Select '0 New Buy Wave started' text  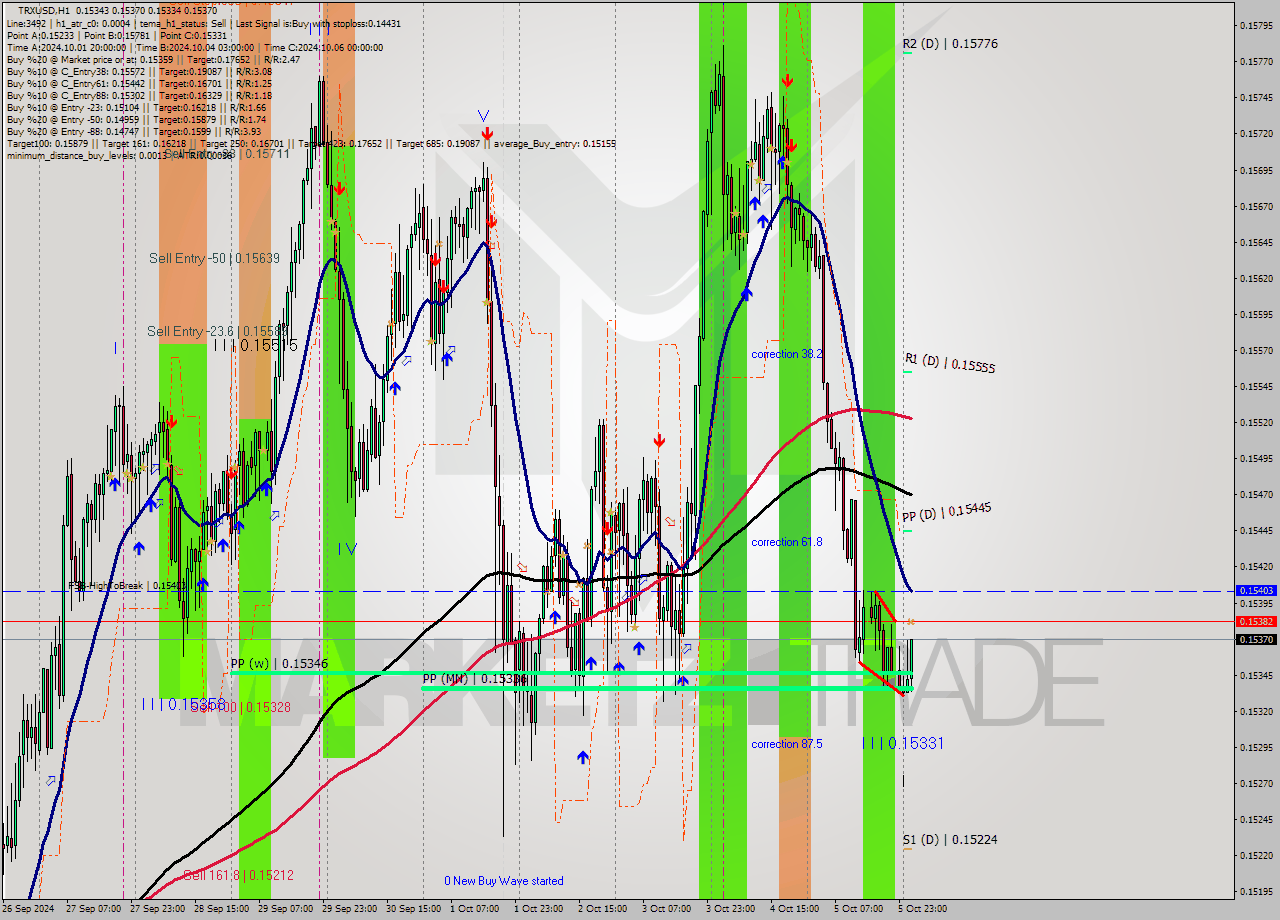point(504,881)
